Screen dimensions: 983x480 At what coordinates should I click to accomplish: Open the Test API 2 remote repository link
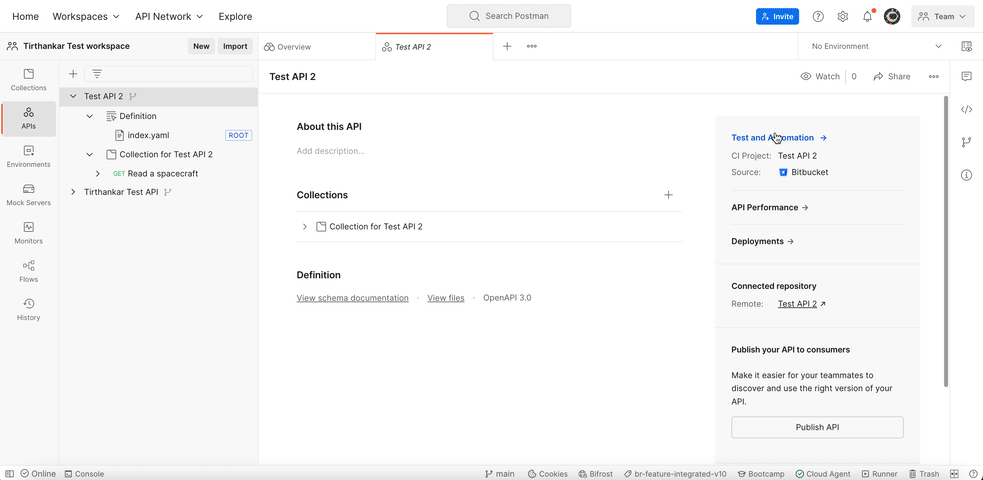tap(802, 304)
